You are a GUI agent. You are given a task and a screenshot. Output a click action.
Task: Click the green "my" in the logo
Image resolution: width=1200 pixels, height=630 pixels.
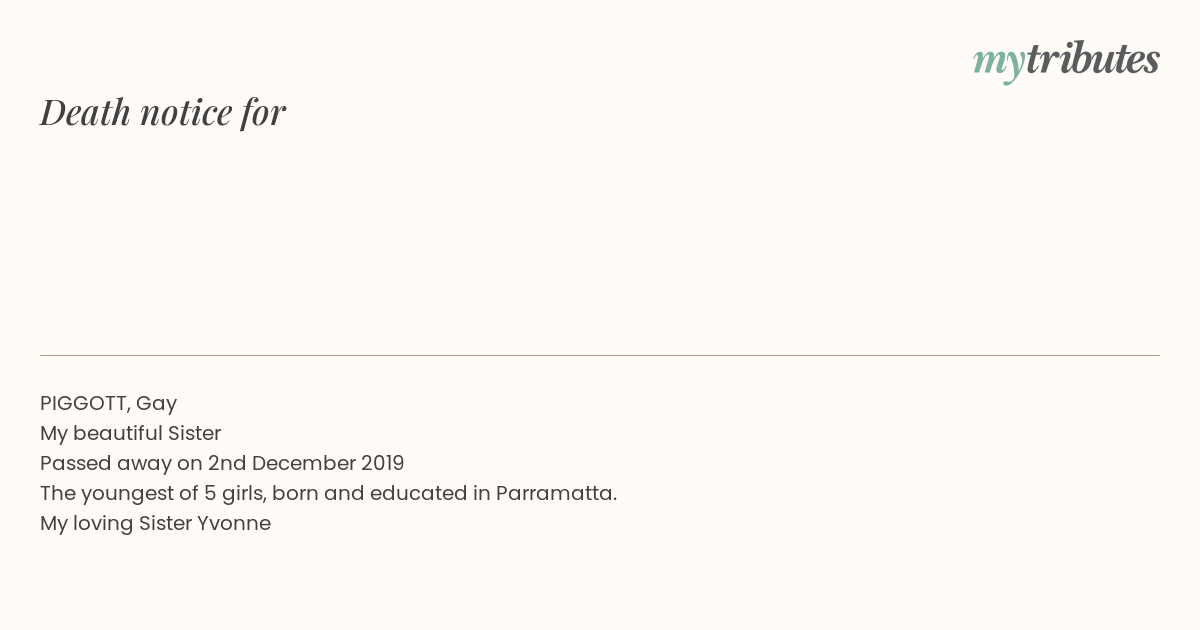998,64
